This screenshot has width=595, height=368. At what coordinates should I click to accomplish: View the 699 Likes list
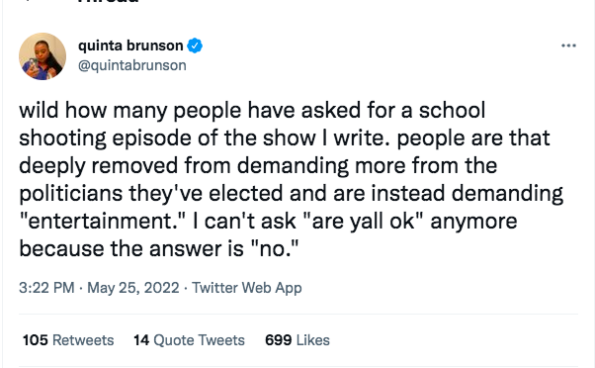[297, 340]
